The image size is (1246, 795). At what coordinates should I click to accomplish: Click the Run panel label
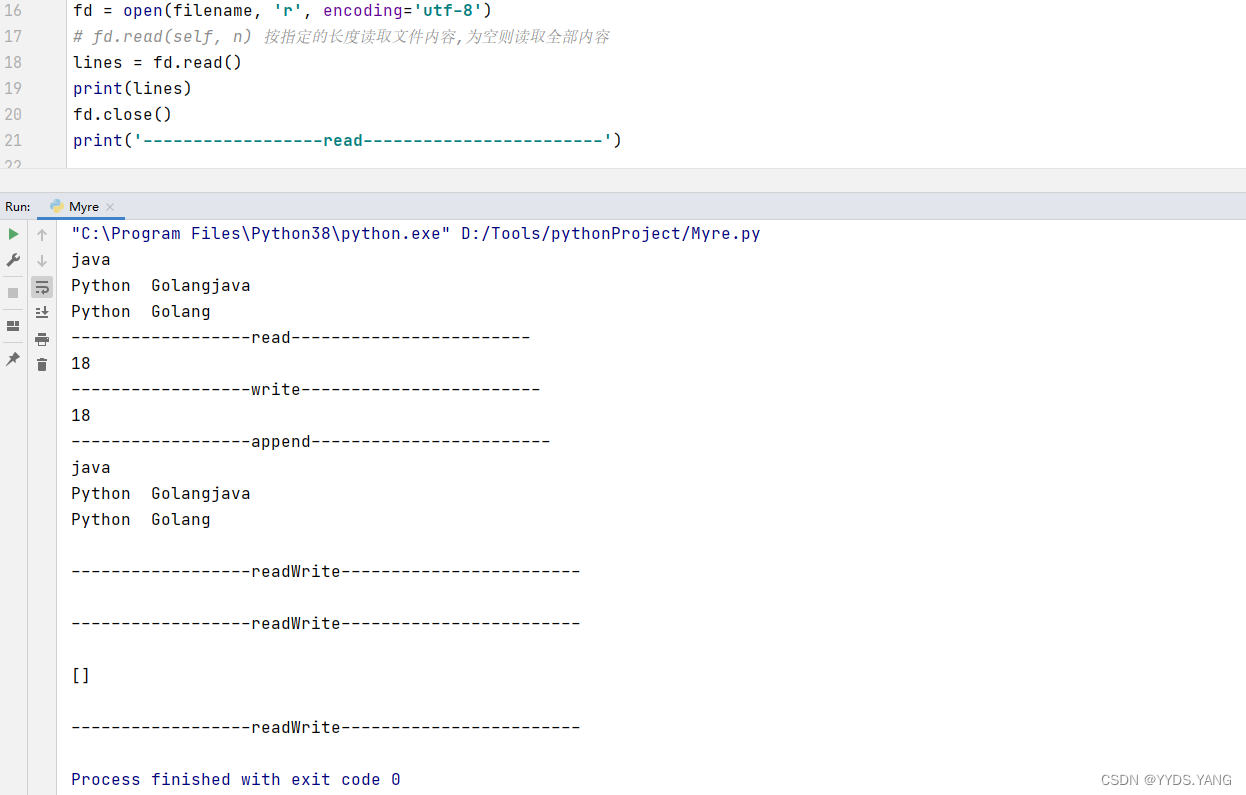click(x=17, y=207)
